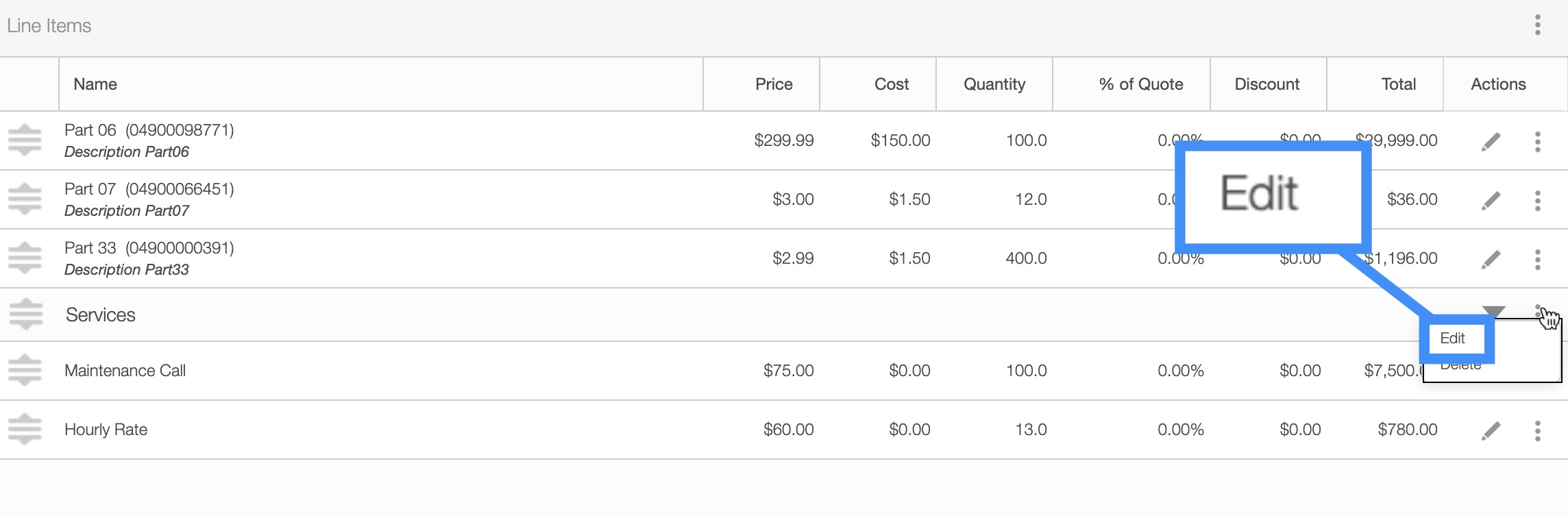The image size is (1568, 518).
Task: Click the drag handle next to Hourly Rate
Action: pyautogui.click(x=25, y=430)
